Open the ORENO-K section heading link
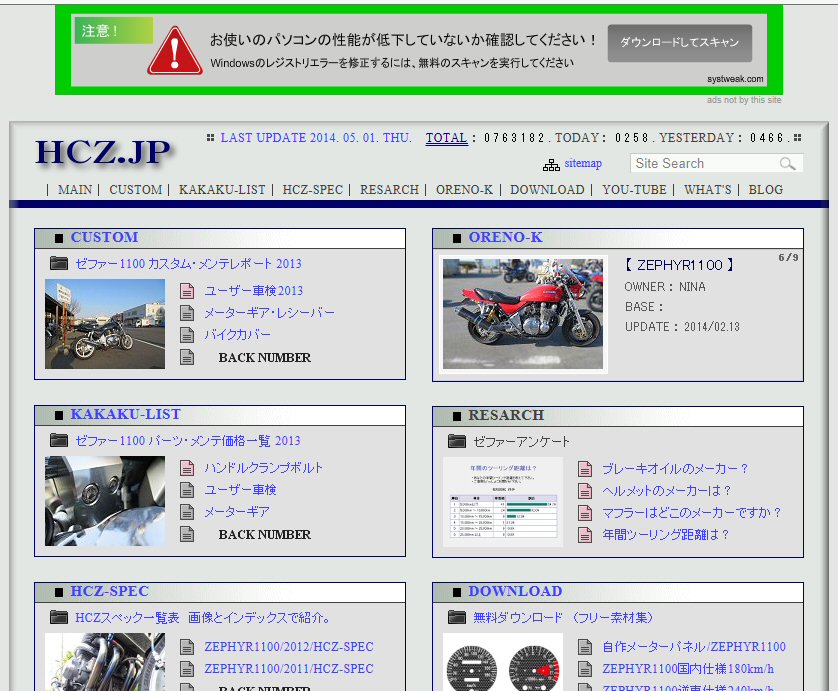Image resolution: width=838 pixels, height=691 pixels. click(506, 237)
